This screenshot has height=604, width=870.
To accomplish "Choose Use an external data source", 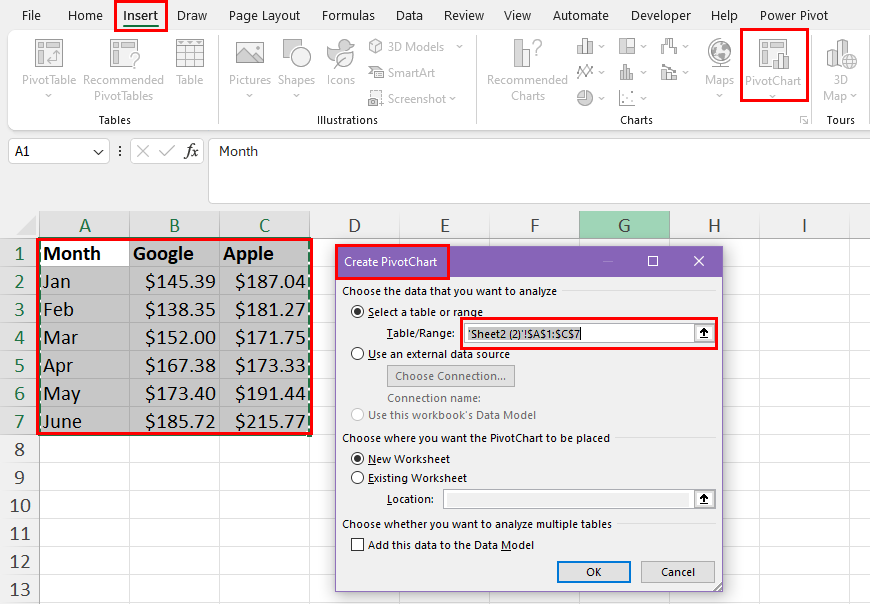I will coord(358,354).
